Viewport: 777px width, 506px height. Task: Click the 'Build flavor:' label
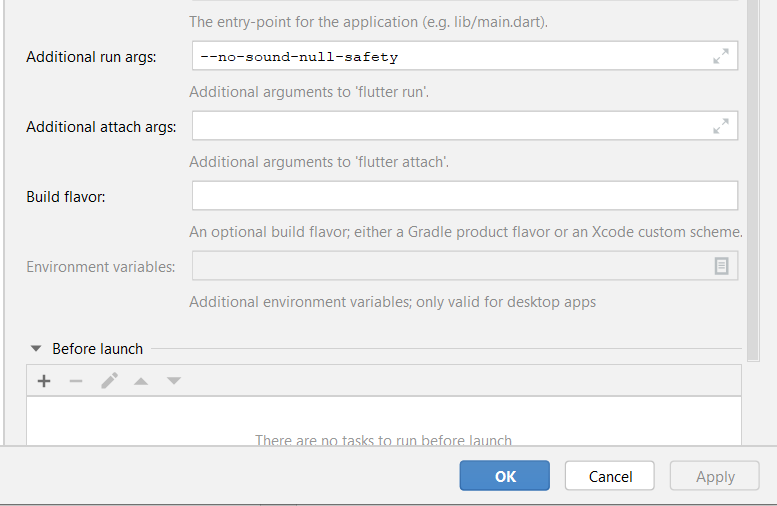(x=66, y=196)
